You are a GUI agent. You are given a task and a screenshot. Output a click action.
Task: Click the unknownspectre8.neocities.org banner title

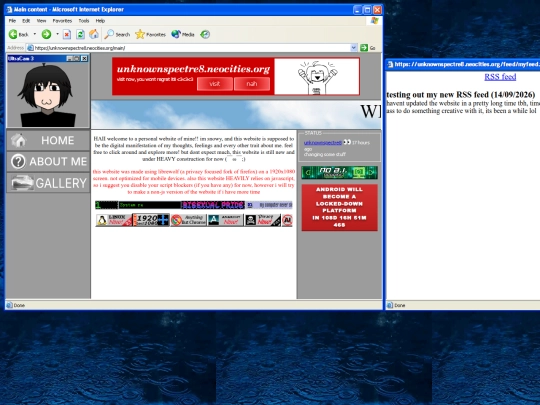click(x=193, y=69)
